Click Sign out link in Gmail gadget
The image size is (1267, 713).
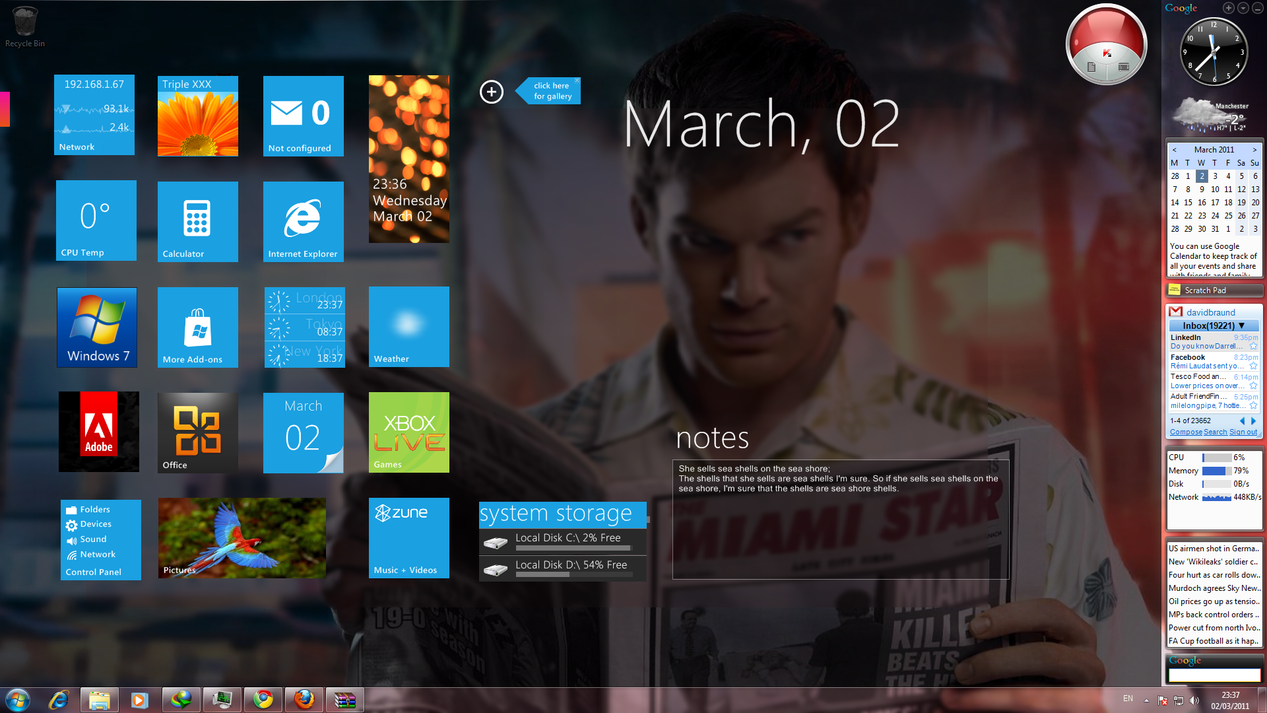1244,432
